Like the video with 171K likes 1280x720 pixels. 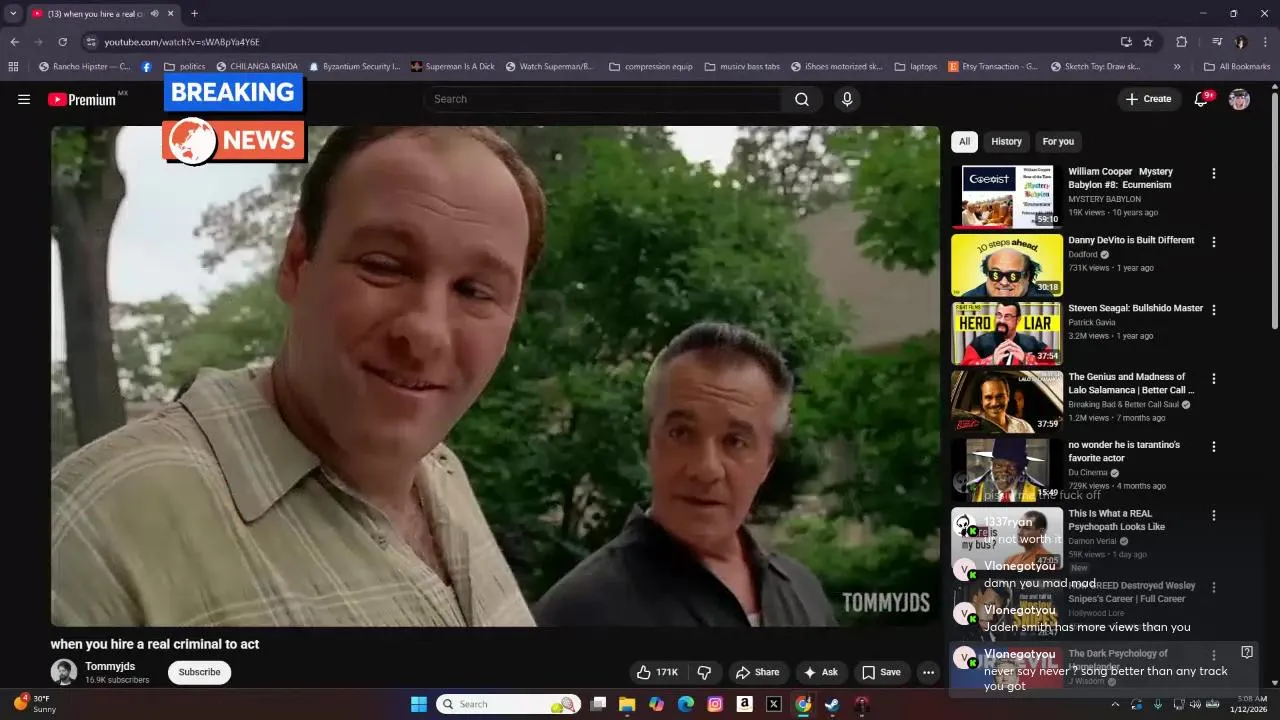(x=657, y=672)
